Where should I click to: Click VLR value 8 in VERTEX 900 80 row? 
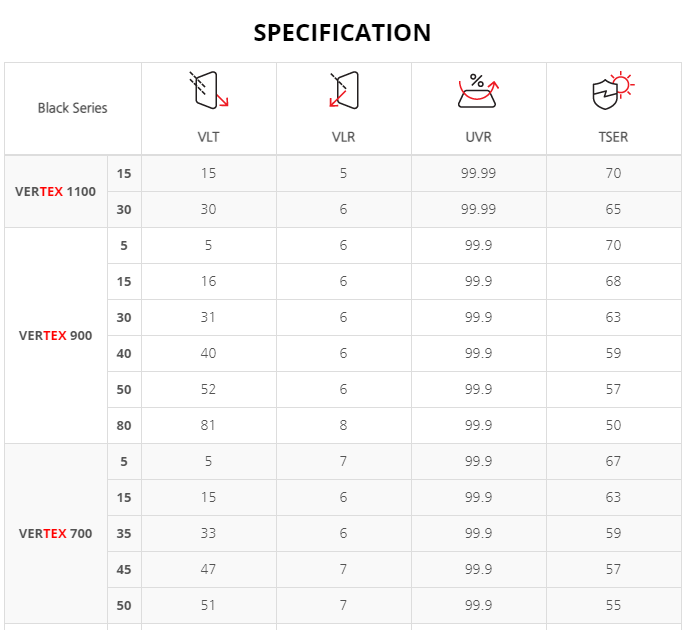click(x=344, y=425)
